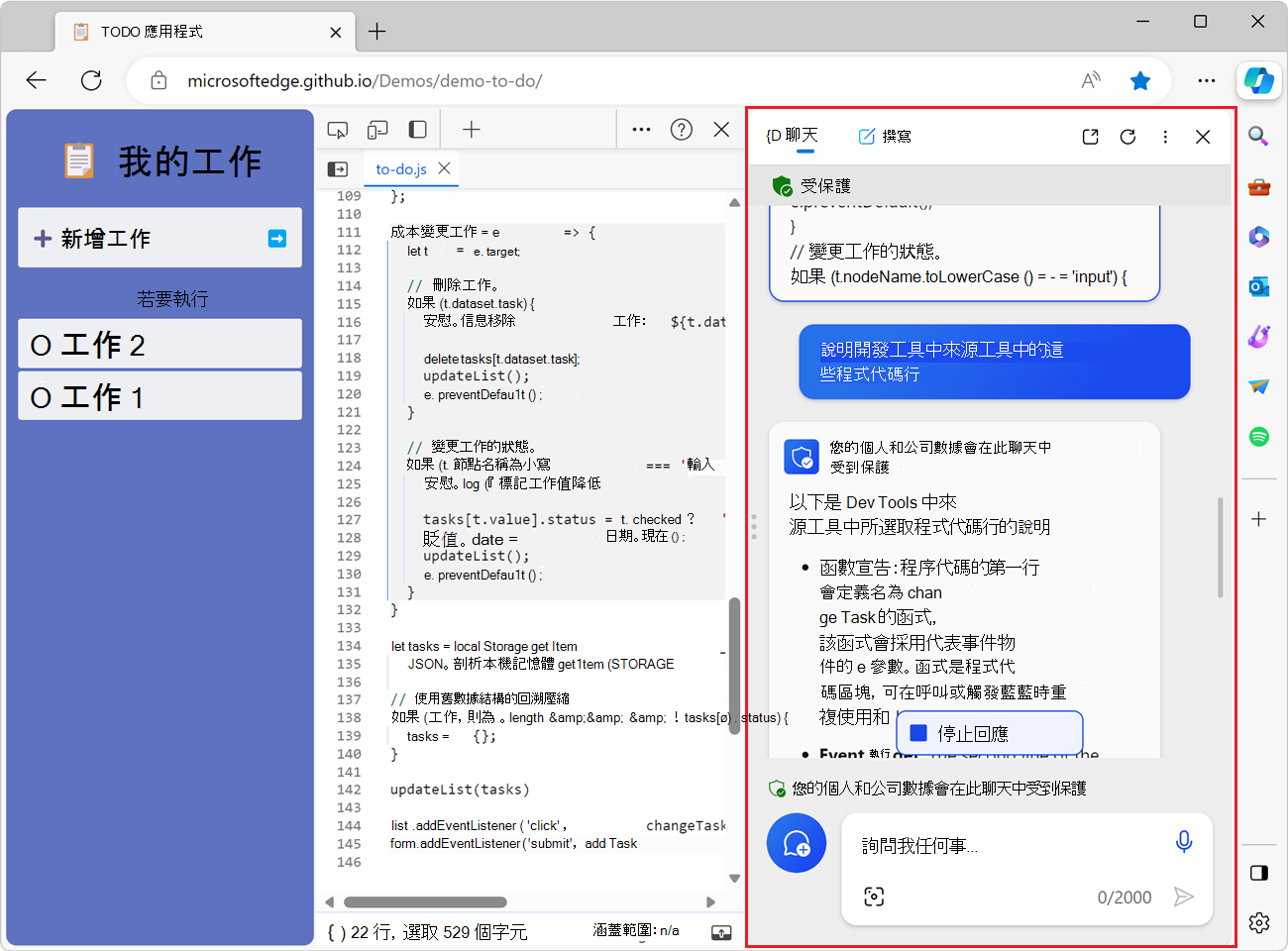Refresh the Copilot chat conversation
1288x951 pixels.
1128,137
